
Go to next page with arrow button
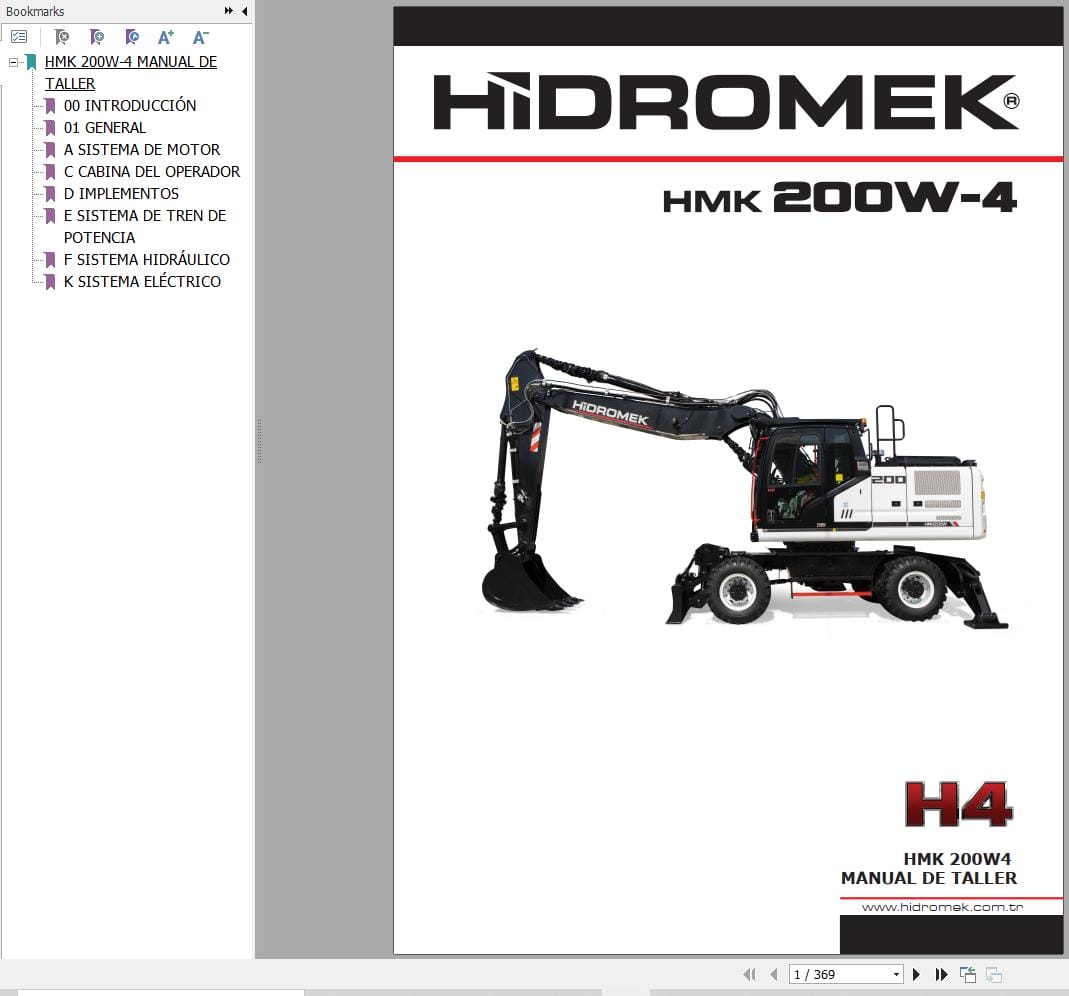pyautogui.click(x=917, y=973)
